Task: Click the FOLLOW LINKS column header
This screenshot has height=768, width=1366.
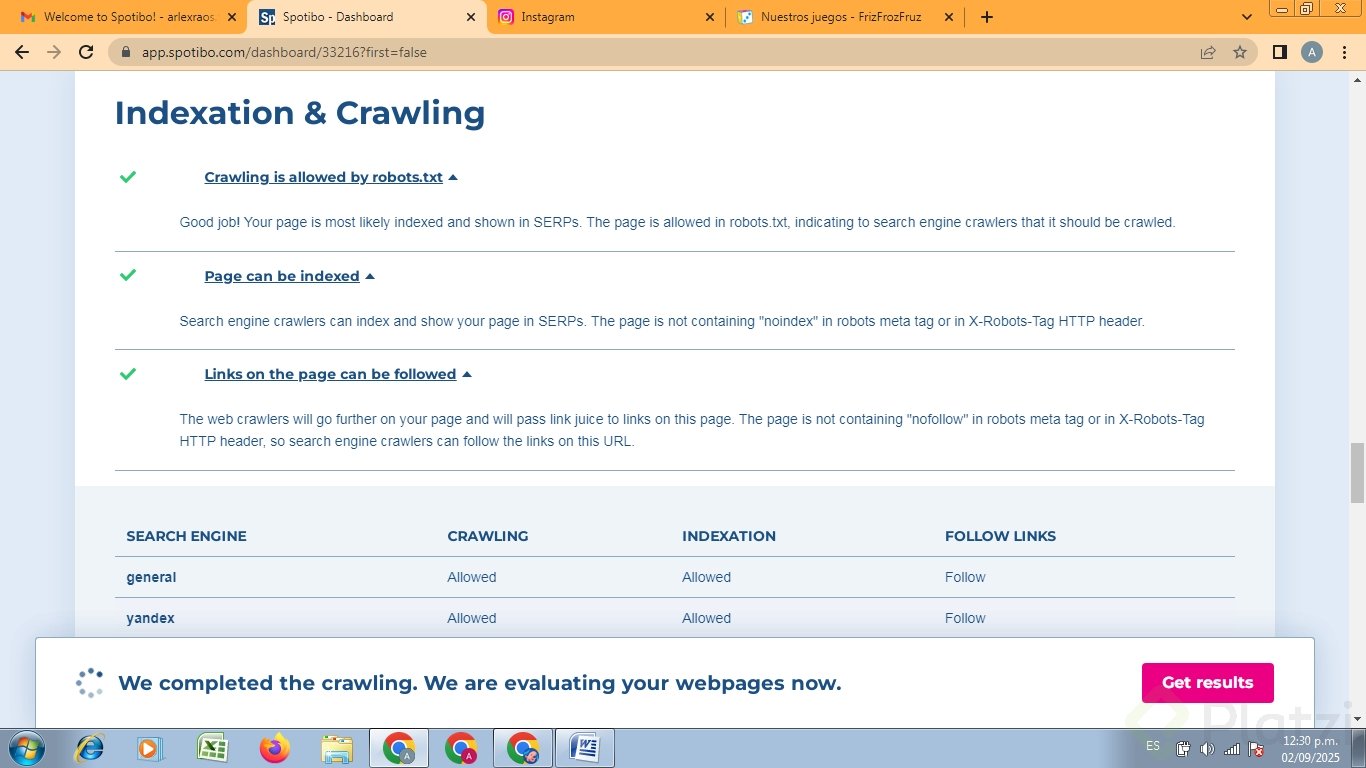Action: pyautogui.click(x=1000, y=536)
